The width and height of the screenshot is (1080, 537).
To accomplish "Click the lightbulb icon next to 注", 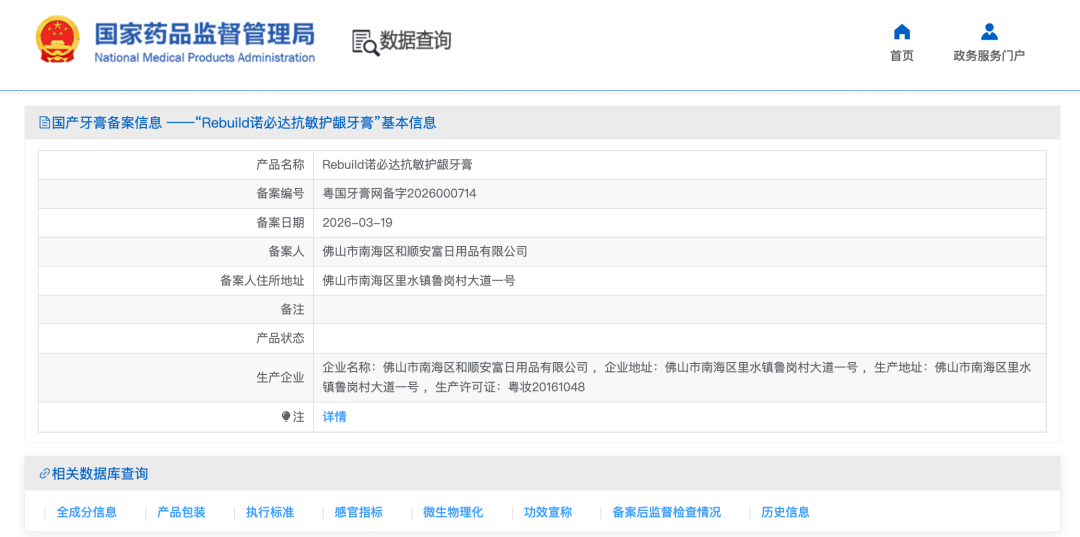I will (286, 417).
